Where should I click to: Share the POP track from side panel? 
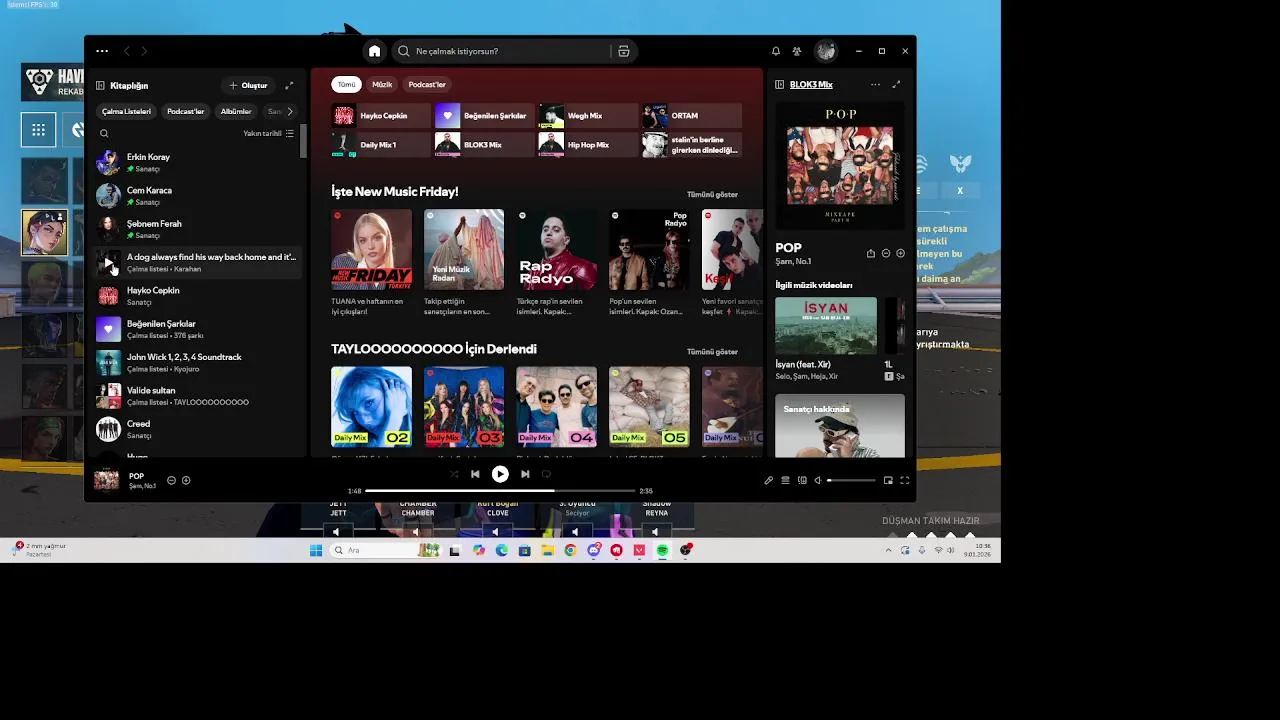click(870, 254)
